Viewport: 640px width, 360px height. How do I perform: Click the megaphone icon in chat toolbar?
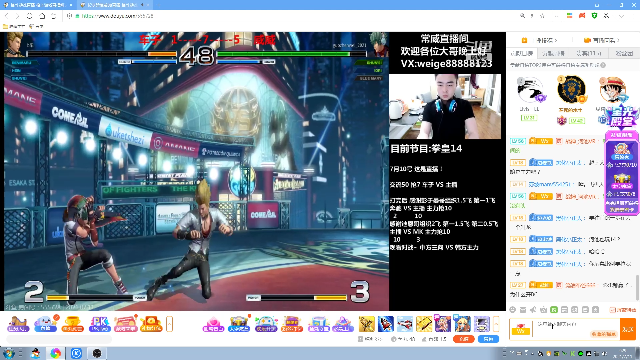(533, 310)
